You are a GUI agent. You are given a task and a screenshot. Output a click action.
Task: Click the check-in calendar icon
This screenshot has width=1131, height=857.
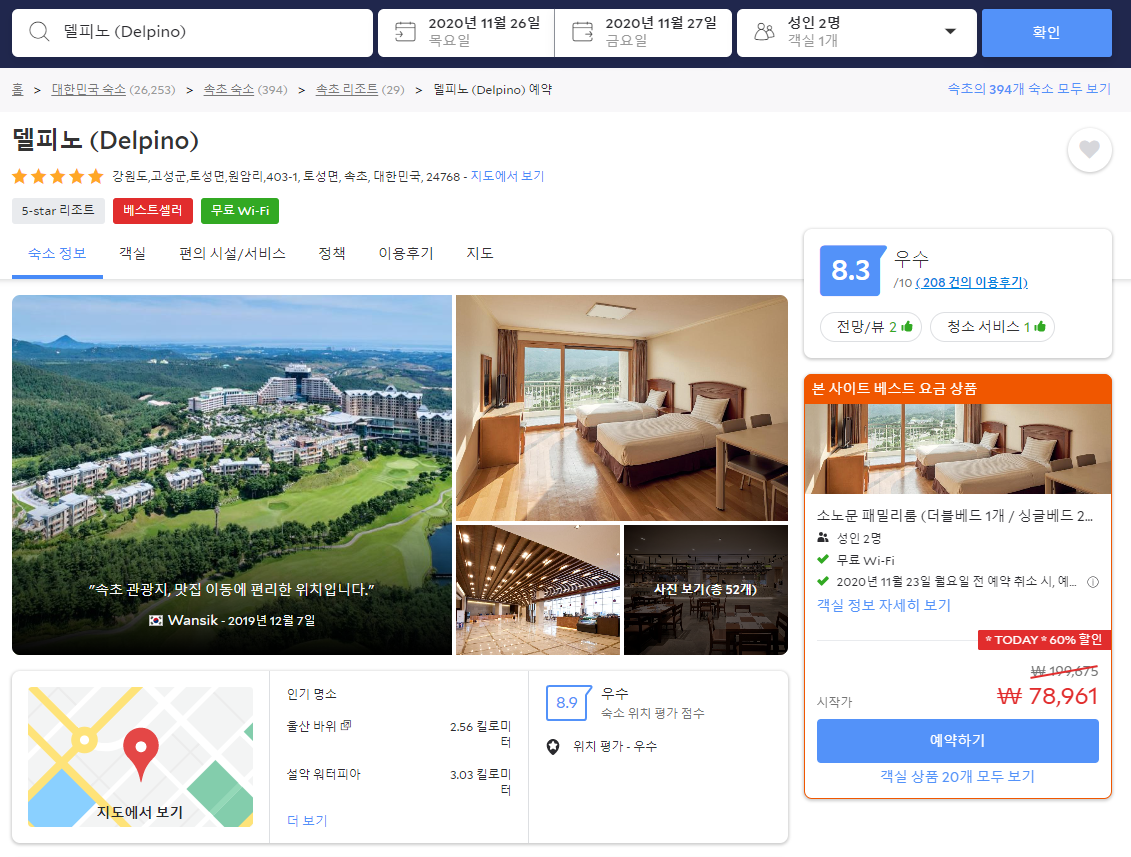pyautogui.click(x=405, y=32)
